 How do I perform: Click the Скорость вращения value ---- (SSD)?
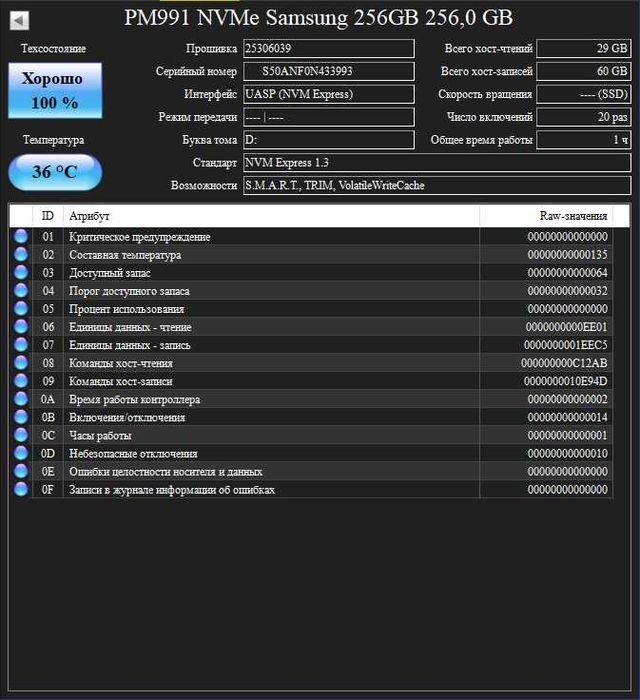(x=584, y=94)
